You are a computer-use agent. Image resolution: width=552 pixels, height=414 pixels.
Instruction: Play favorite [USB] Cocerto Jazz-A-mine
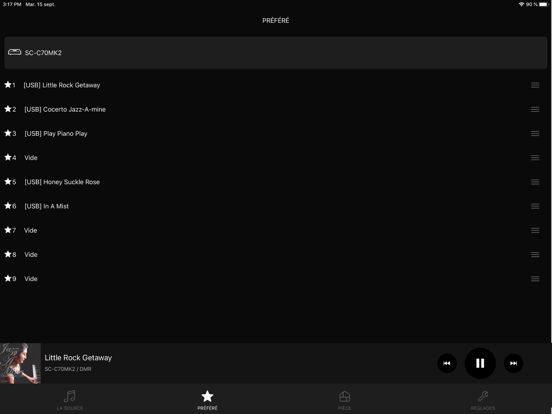[x=65, y=109]
